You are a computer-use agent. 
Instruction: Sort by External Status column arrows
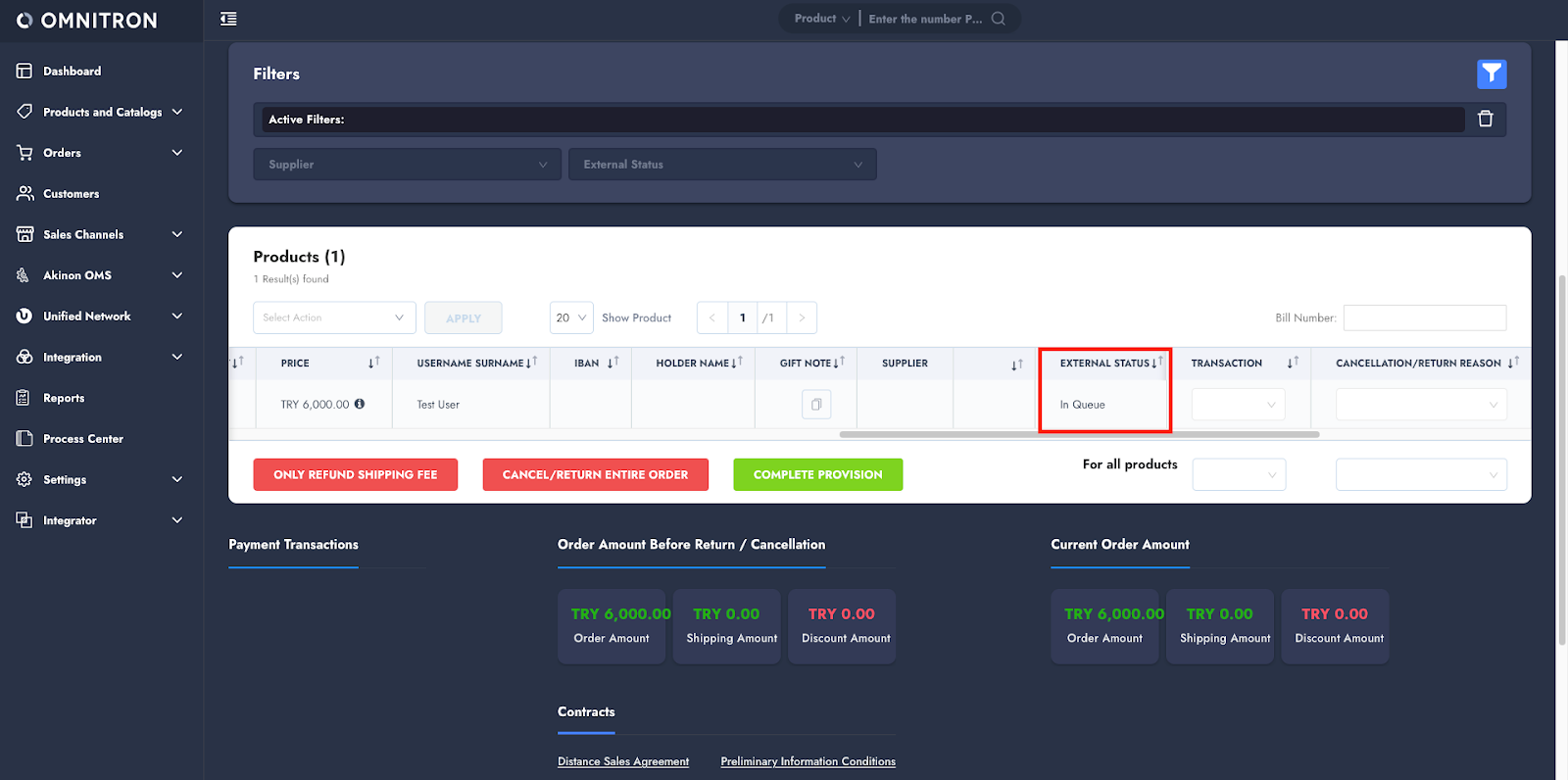tap(1157, 363)
